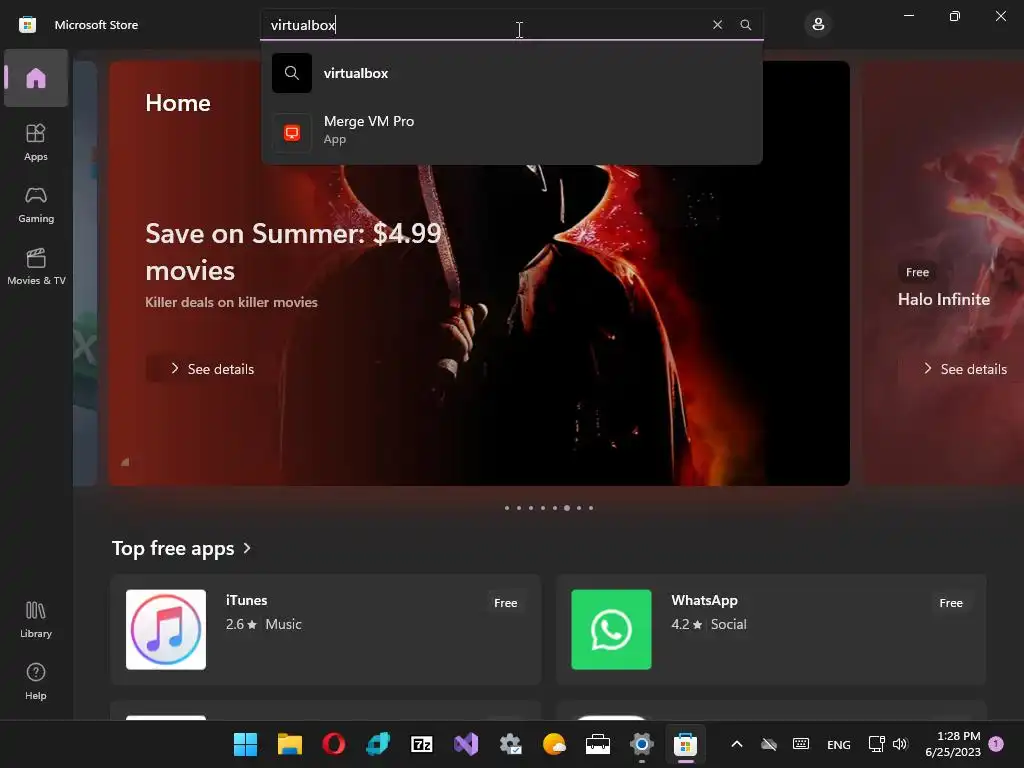Open the briefcase toolbox taskbar app
1024x768 pixels.
tap(598, 744)
